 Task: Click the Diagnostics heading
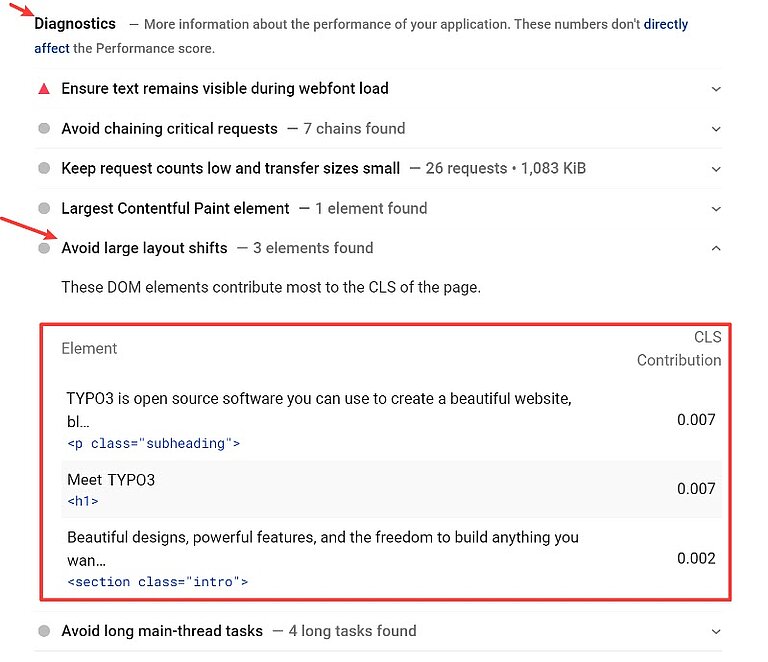pyautogui.click(x=75, y=24)
